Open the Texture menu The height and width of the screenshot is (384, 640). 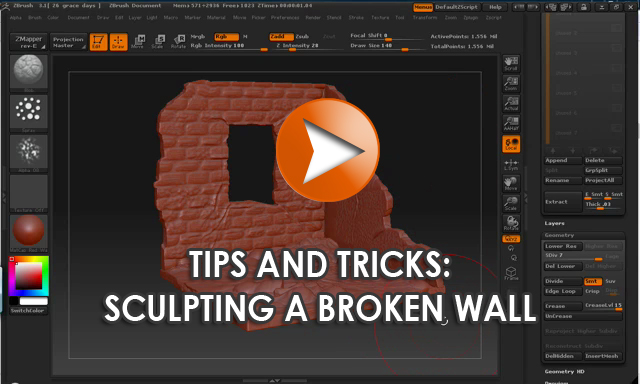[380, 18]
